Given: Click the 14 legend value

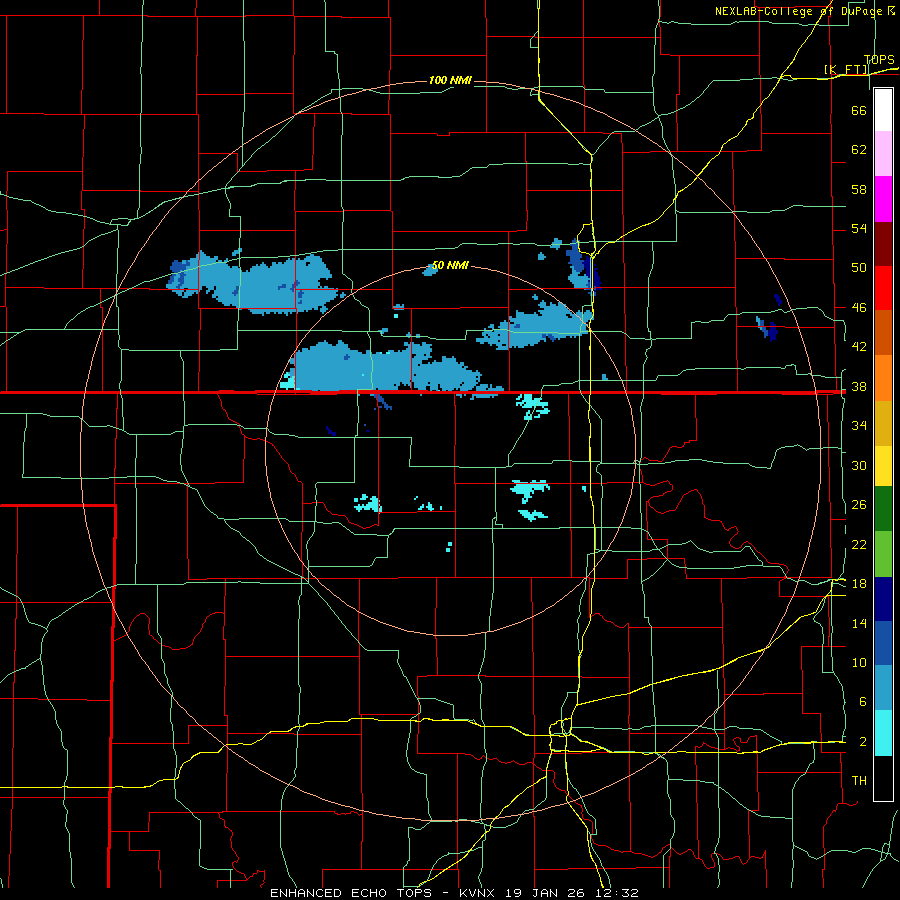Looking at the screenshot, I should click(859, 623).
